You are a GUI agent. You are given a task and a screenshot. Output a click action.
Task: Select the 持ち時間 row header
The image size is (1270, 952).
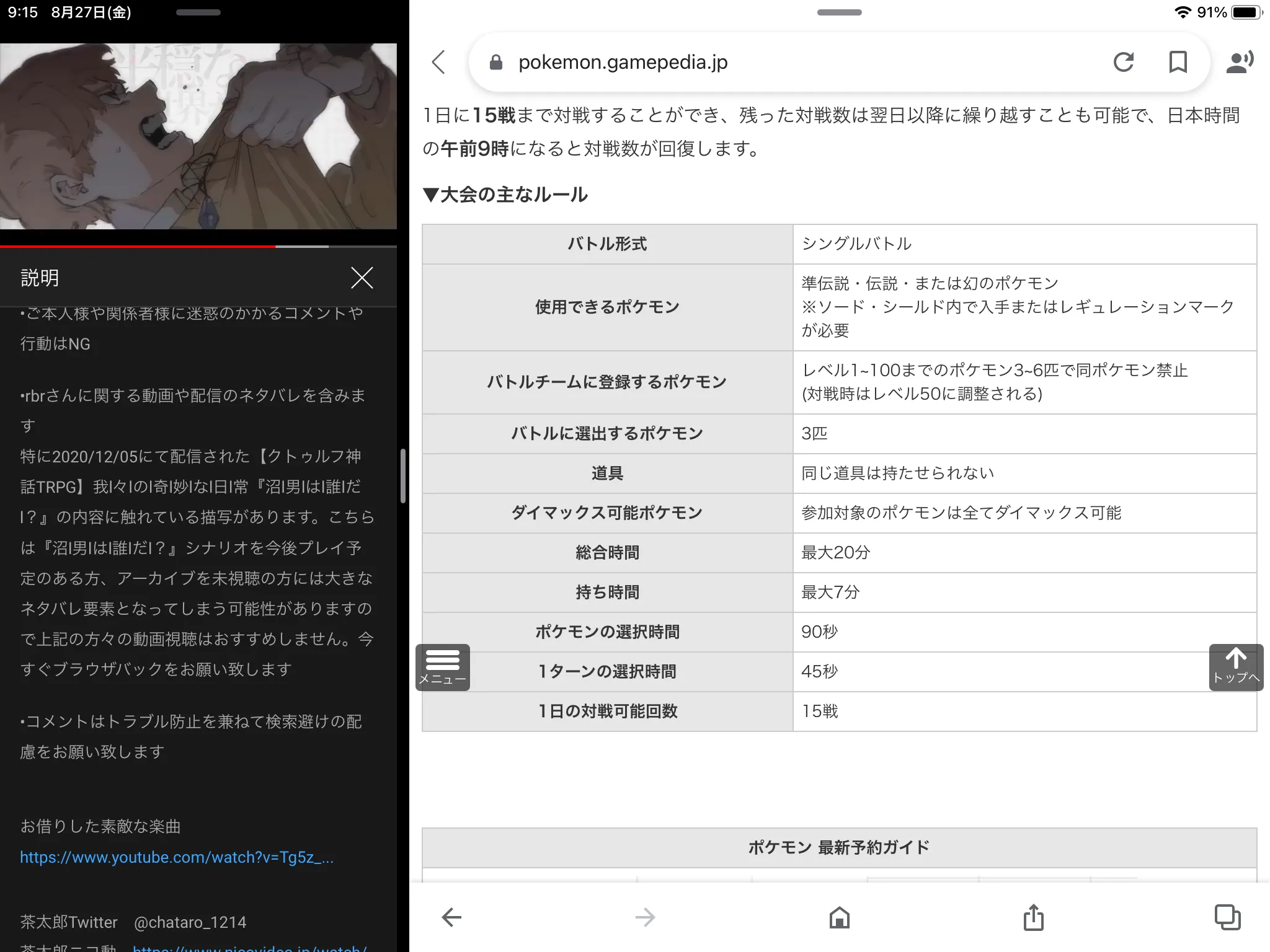[608, 593]
